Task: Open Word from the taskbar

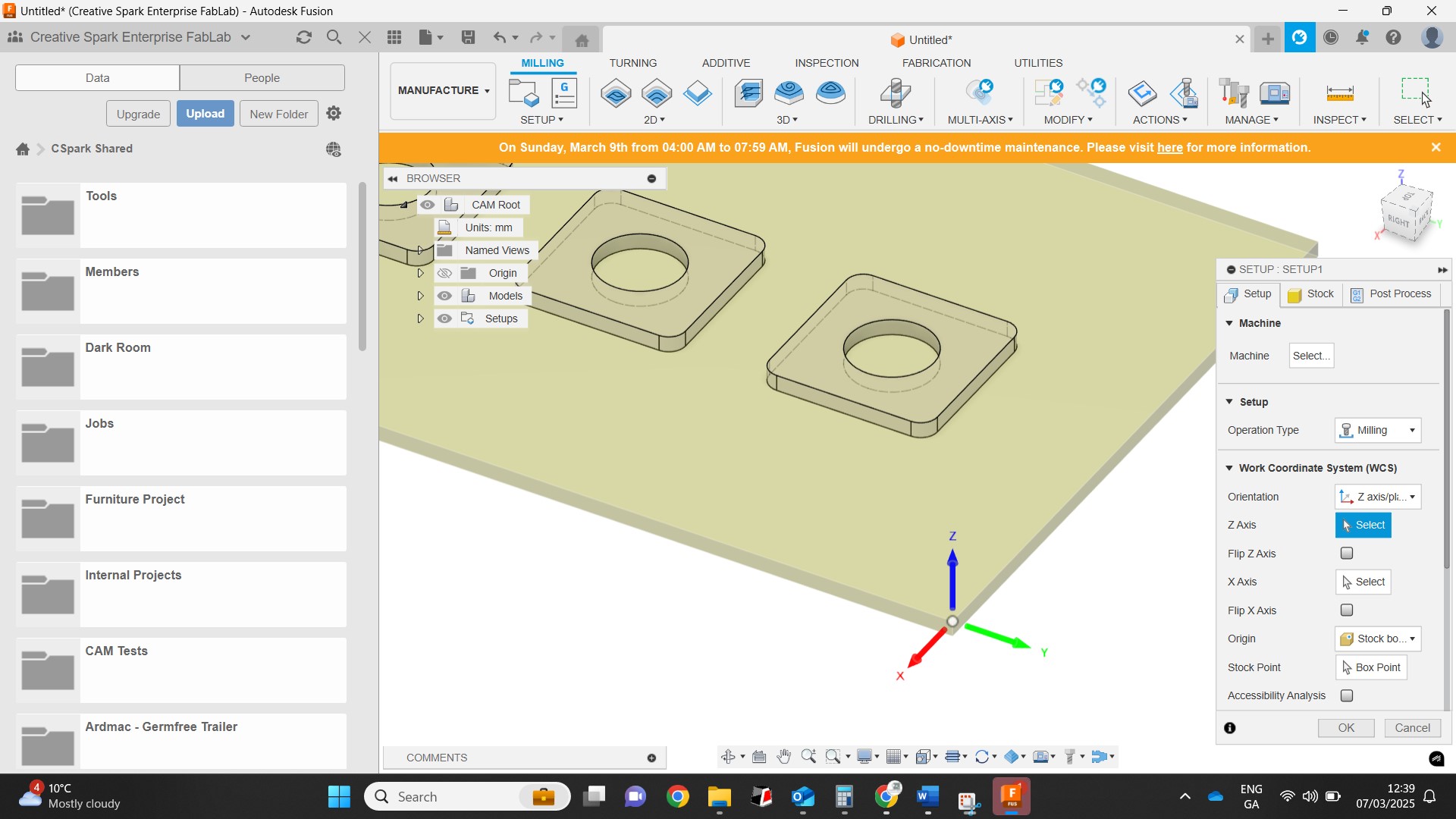Action: (x=927, y=797)
